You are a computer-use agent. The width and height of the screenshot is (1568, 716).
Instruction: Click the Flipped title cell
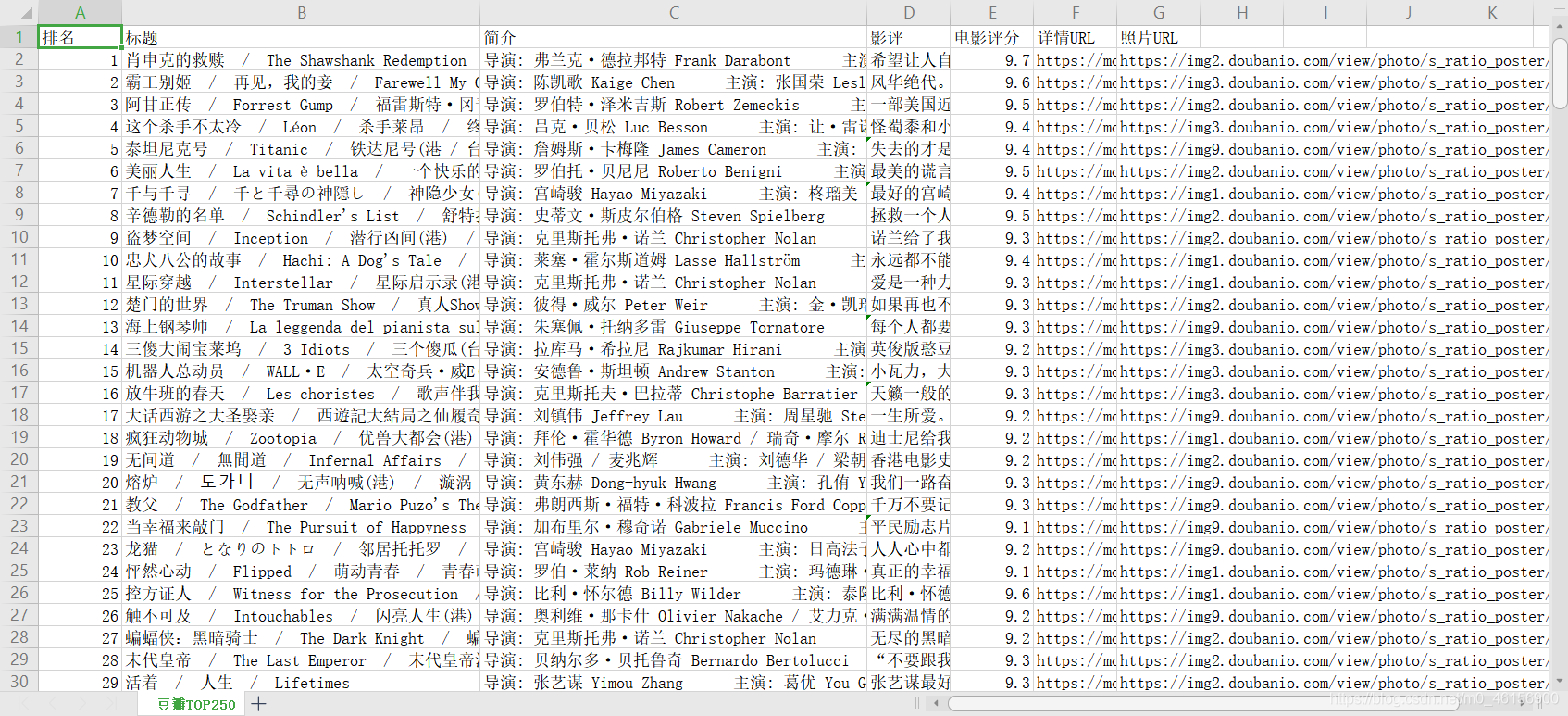(302, 572)
